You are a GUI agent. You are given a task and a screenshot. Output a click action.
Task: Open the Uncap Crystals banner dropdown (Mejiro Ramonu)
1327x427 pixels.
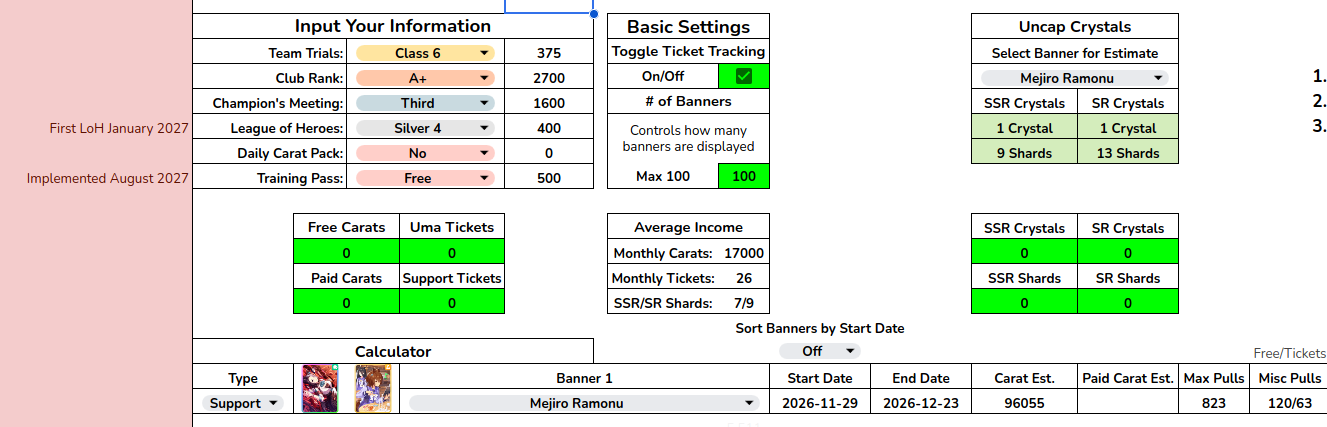[x=1074, y=78]
